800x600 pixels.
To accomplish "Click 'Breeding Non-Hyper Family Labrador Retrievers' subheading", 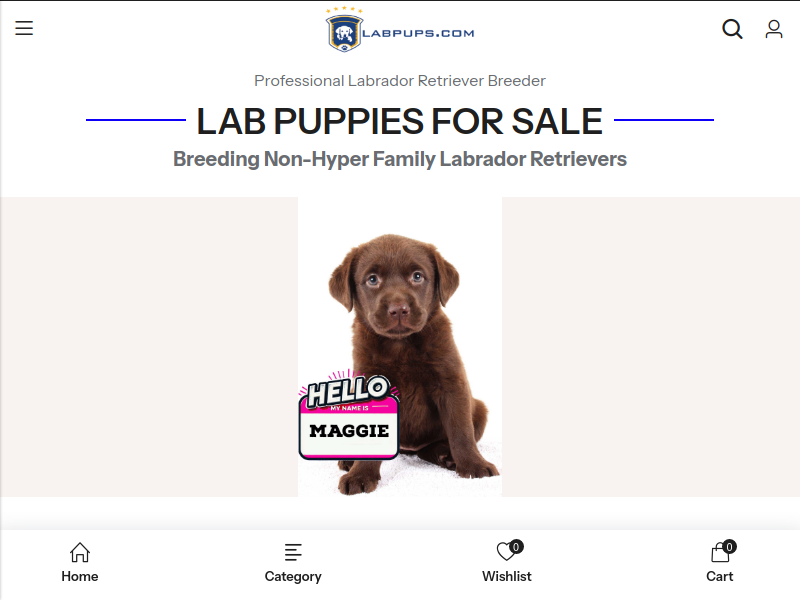I will (x=399, y=159).
